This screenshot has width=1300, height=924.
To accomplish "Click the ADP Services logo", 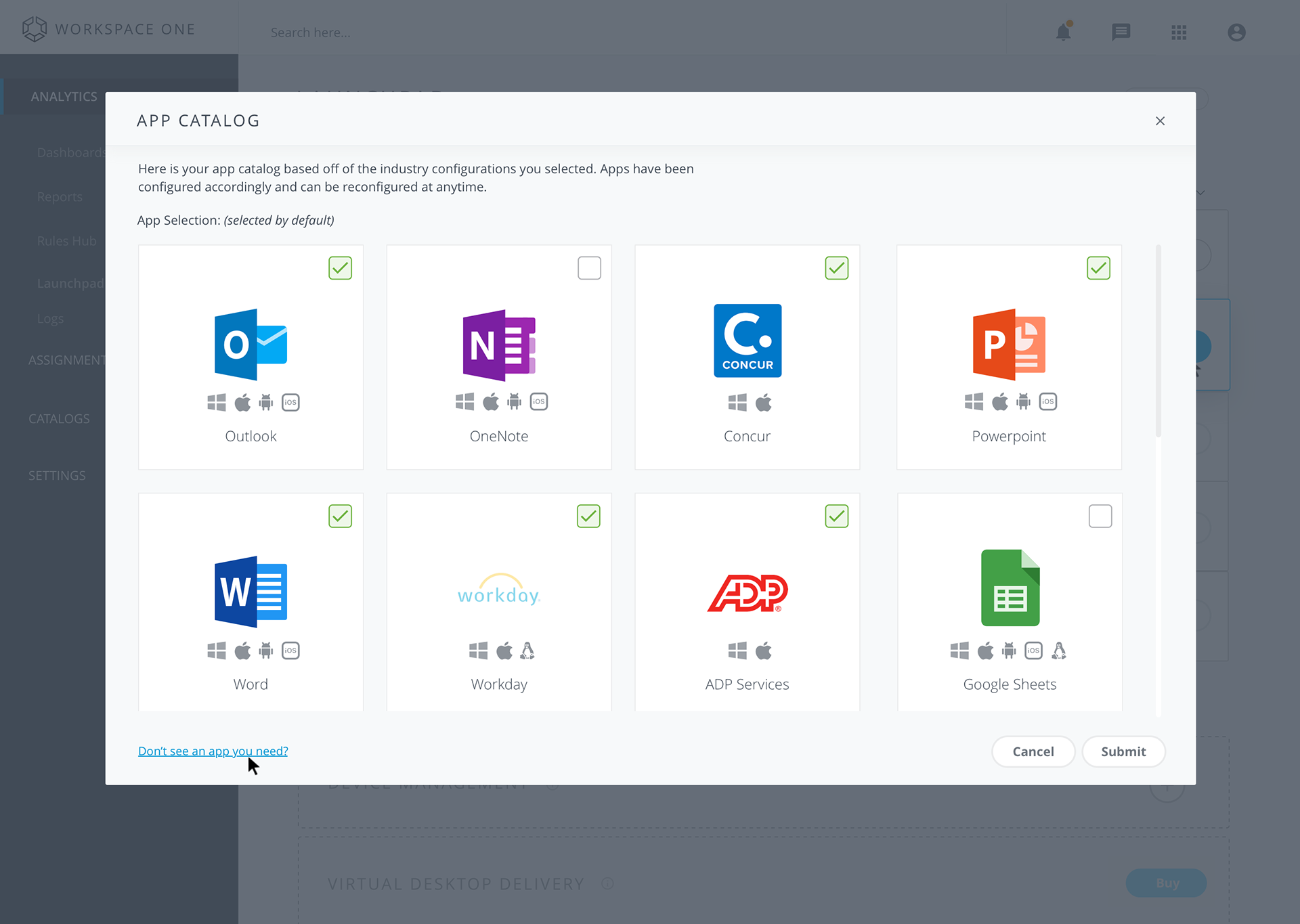I will [747, 593].
